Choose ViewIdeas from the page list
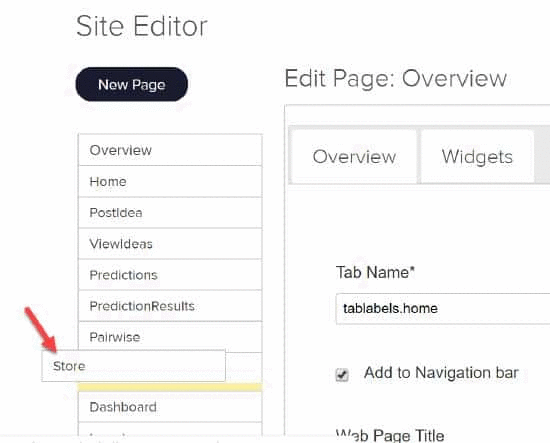The width and height of the screenshot is (550, 443). [170, 243]
